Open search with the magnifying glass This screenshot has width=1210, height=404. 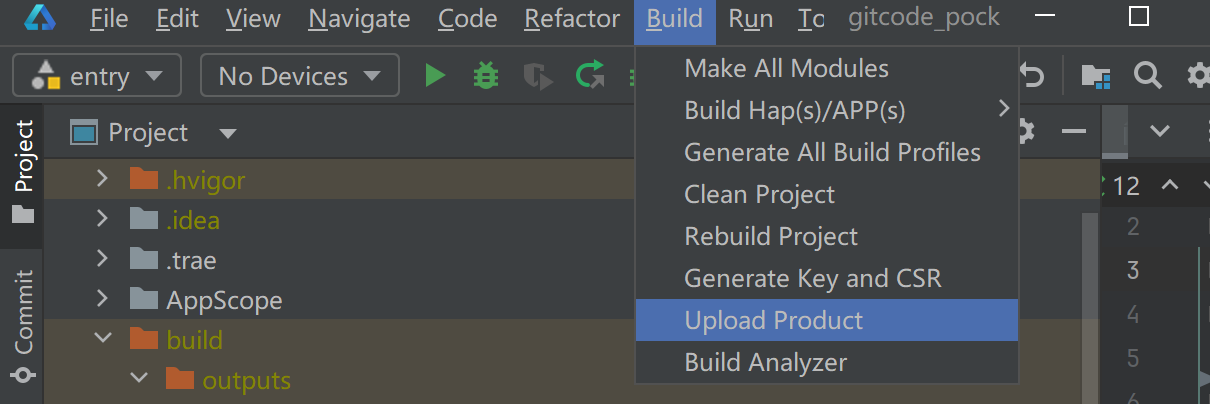(x=1147, y=76)
